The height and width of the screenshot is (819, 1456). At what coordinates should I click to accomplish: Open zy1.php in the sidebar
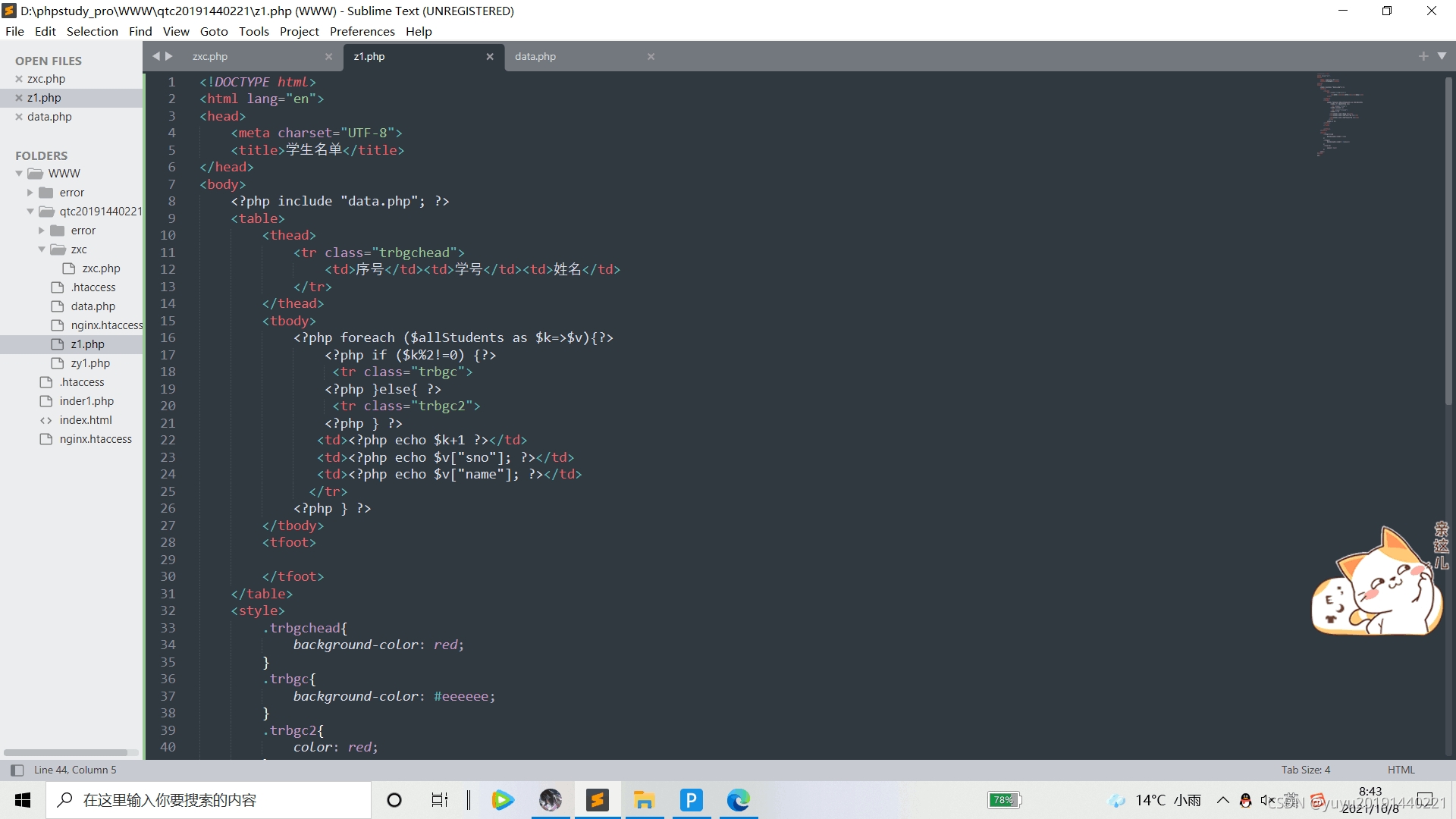coord(90,363)
